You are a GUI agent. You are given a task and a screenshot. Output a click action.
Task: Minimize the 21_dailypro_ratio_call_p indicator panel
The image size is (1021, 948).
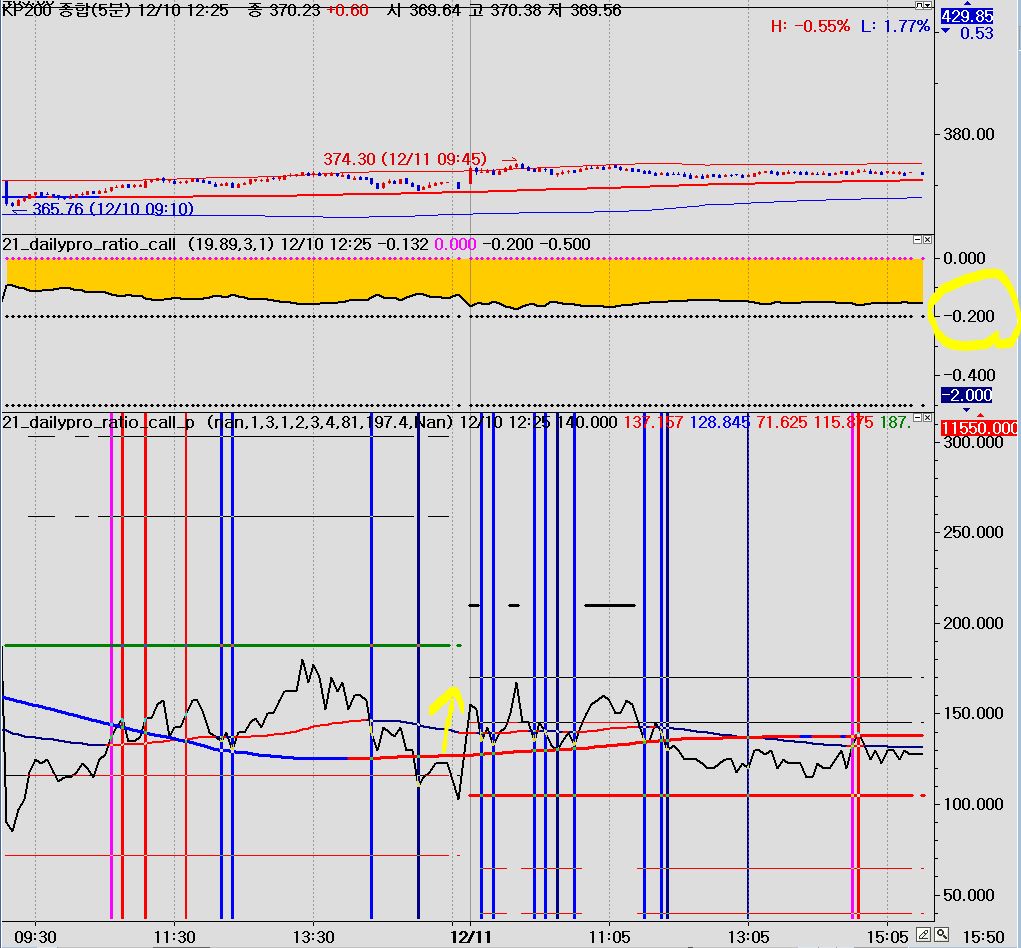click(917, 417)
